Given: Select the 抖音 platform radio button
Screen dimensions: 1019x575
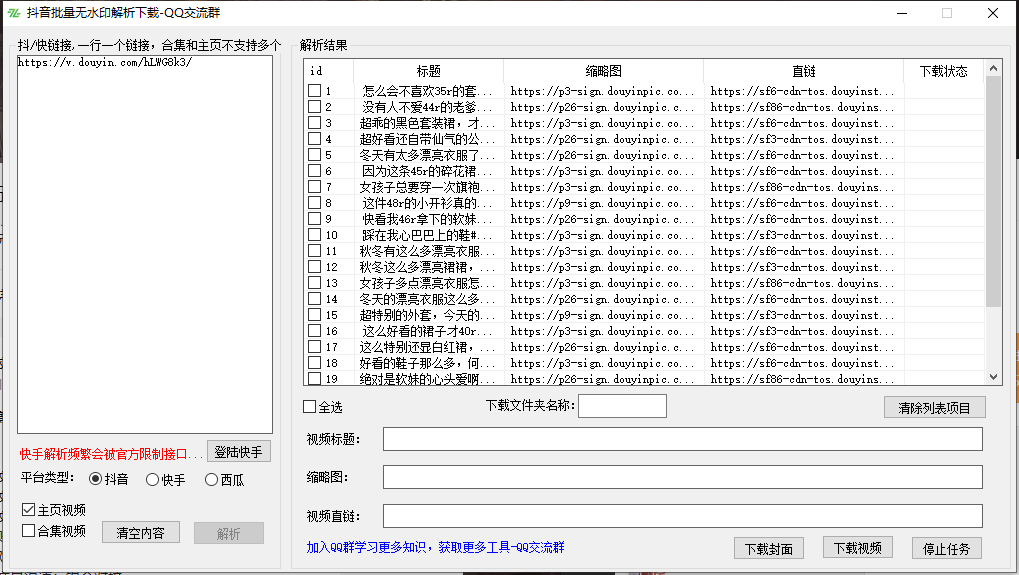Looking at the screenshot, I should click(x=96, y=479).
